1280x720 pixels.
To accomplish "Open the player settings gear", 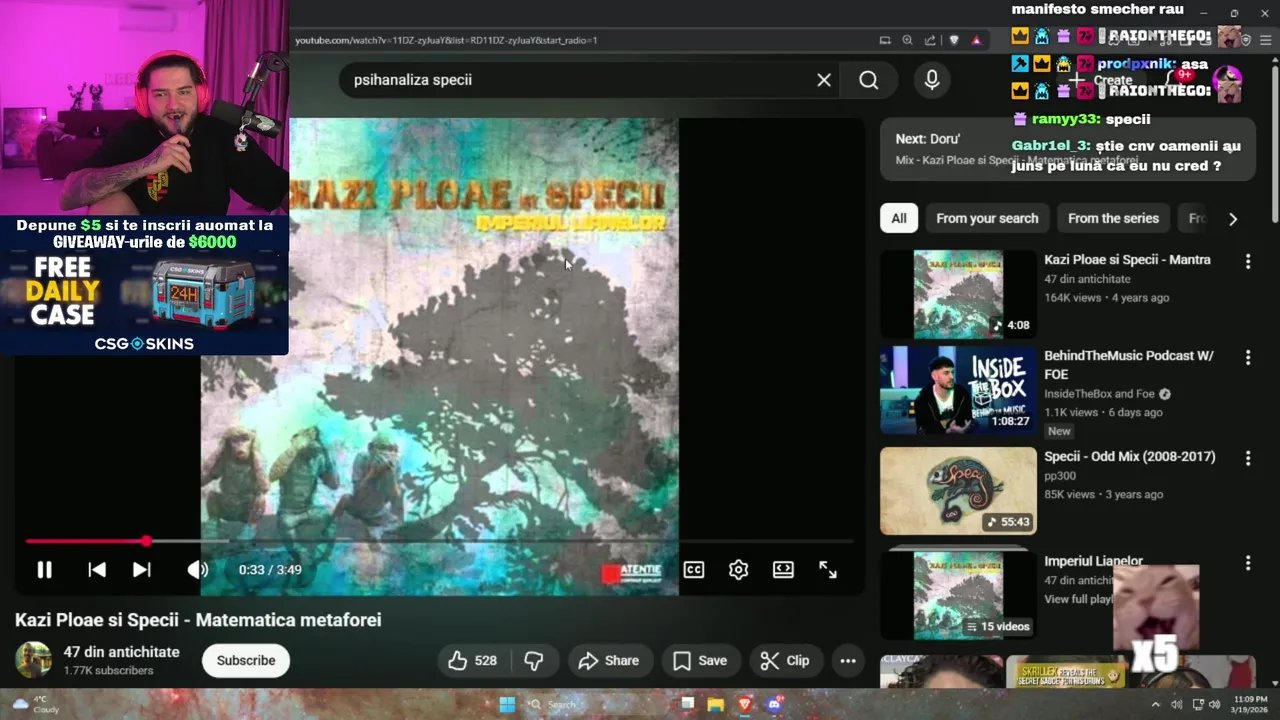I will point(739,570).
